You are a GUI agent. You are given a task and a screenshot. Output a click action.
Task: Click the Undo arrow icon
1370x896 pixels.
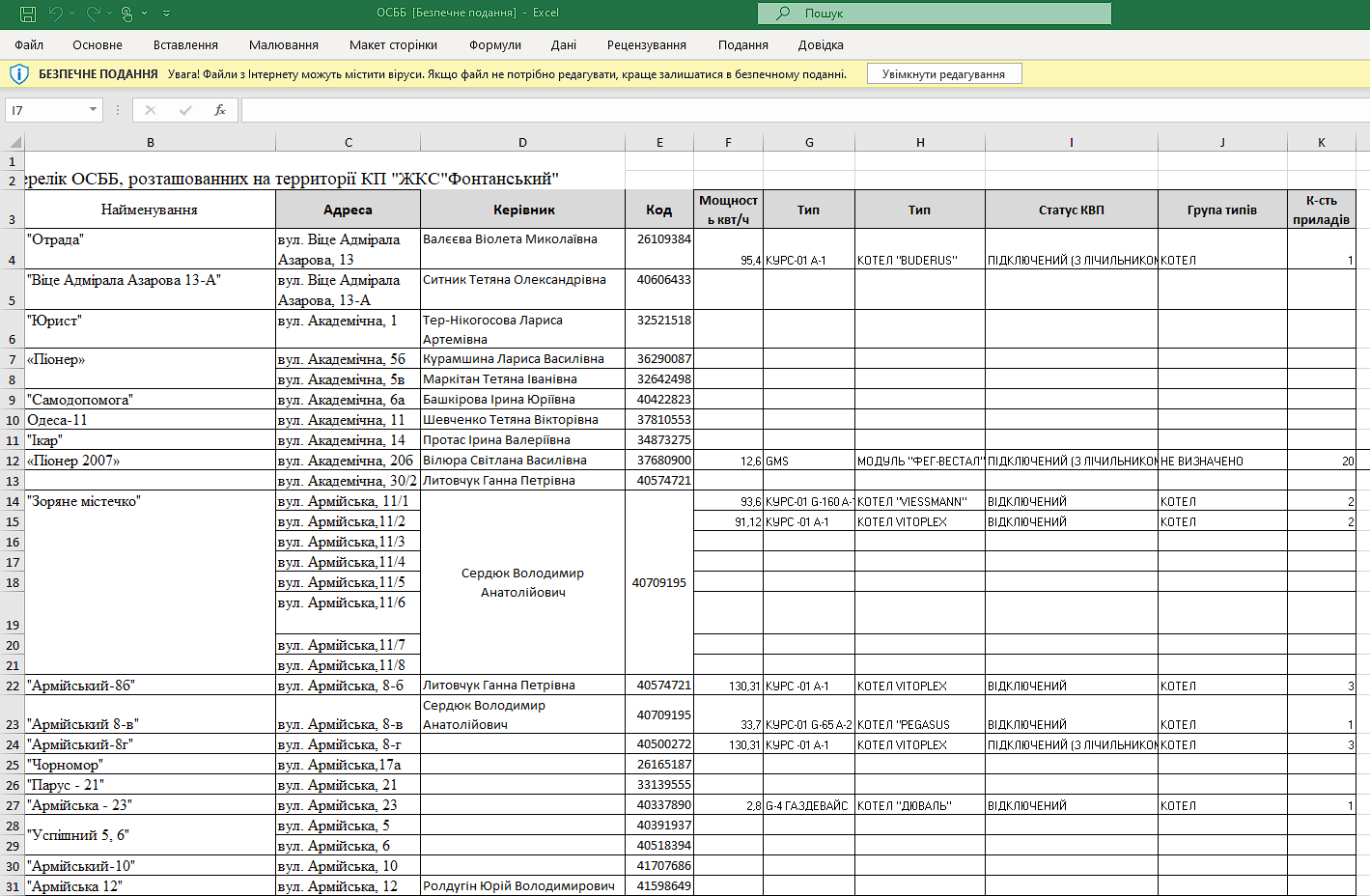55,14
